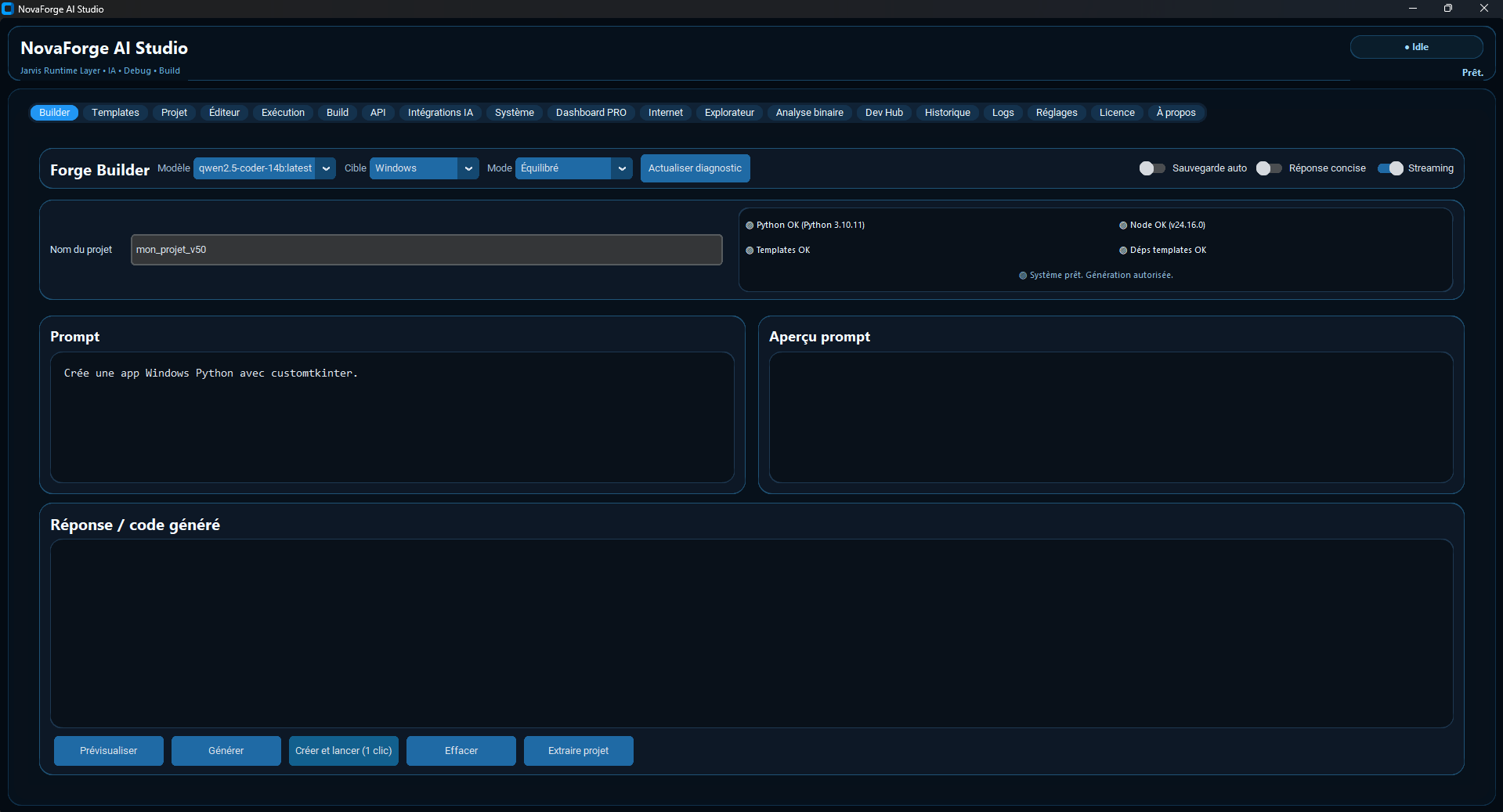
Task: Click the Python OK status indicator dot
Action: (x=750, y=226)
